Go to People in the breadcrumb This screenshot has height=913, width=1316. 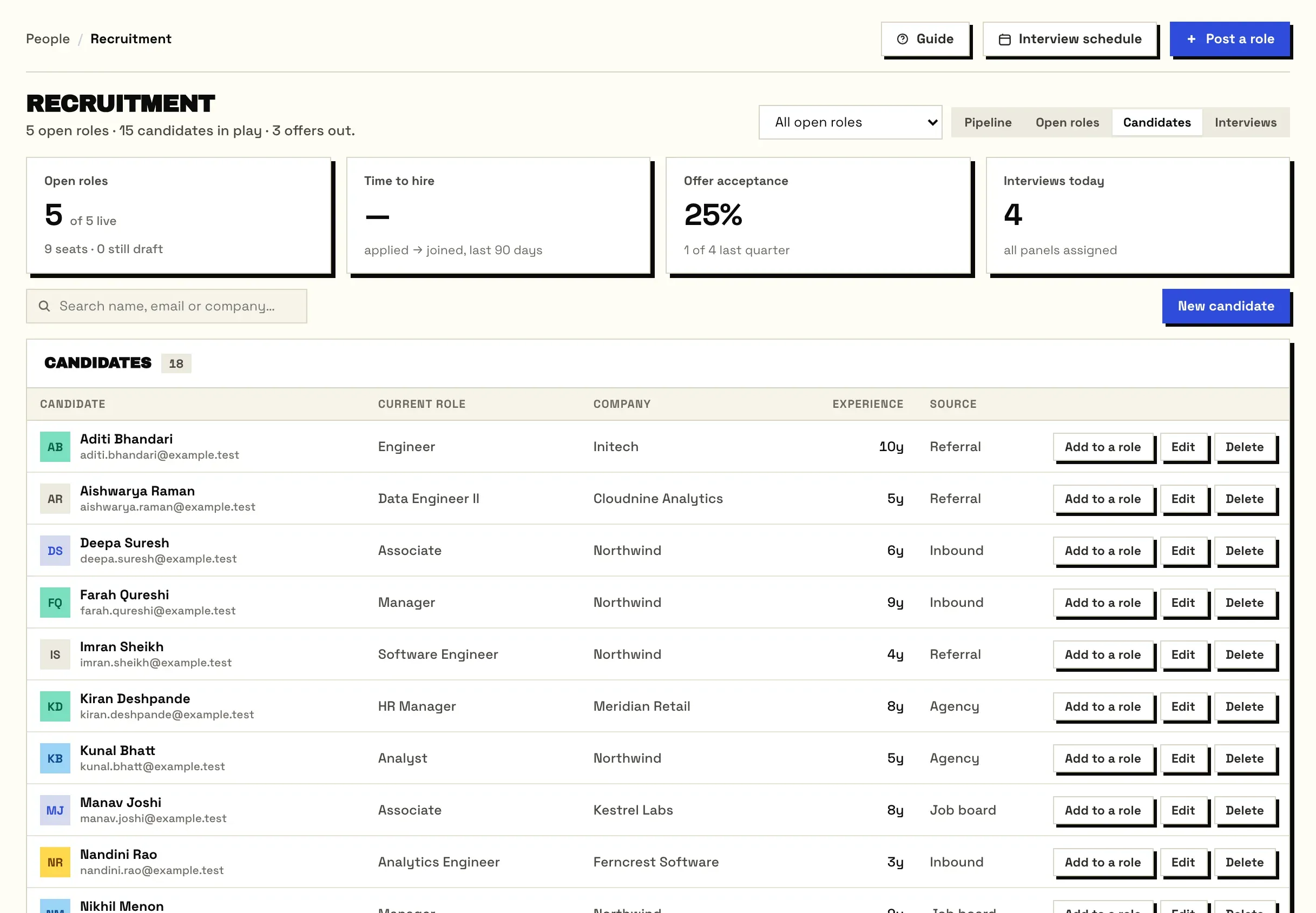point(48,39)
